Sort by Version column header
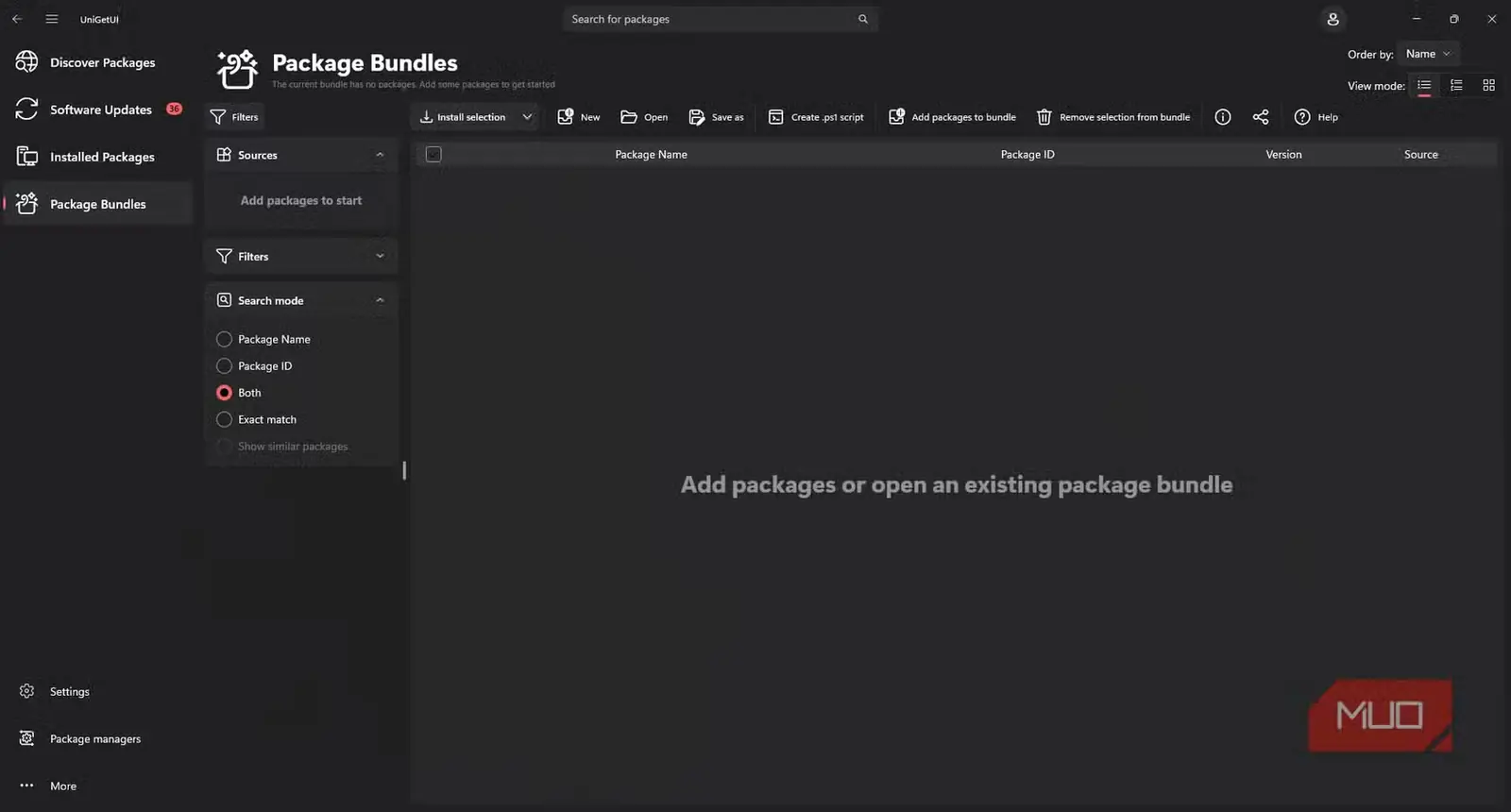This screenshot has width=1511, height=812. pos(1283,154)
